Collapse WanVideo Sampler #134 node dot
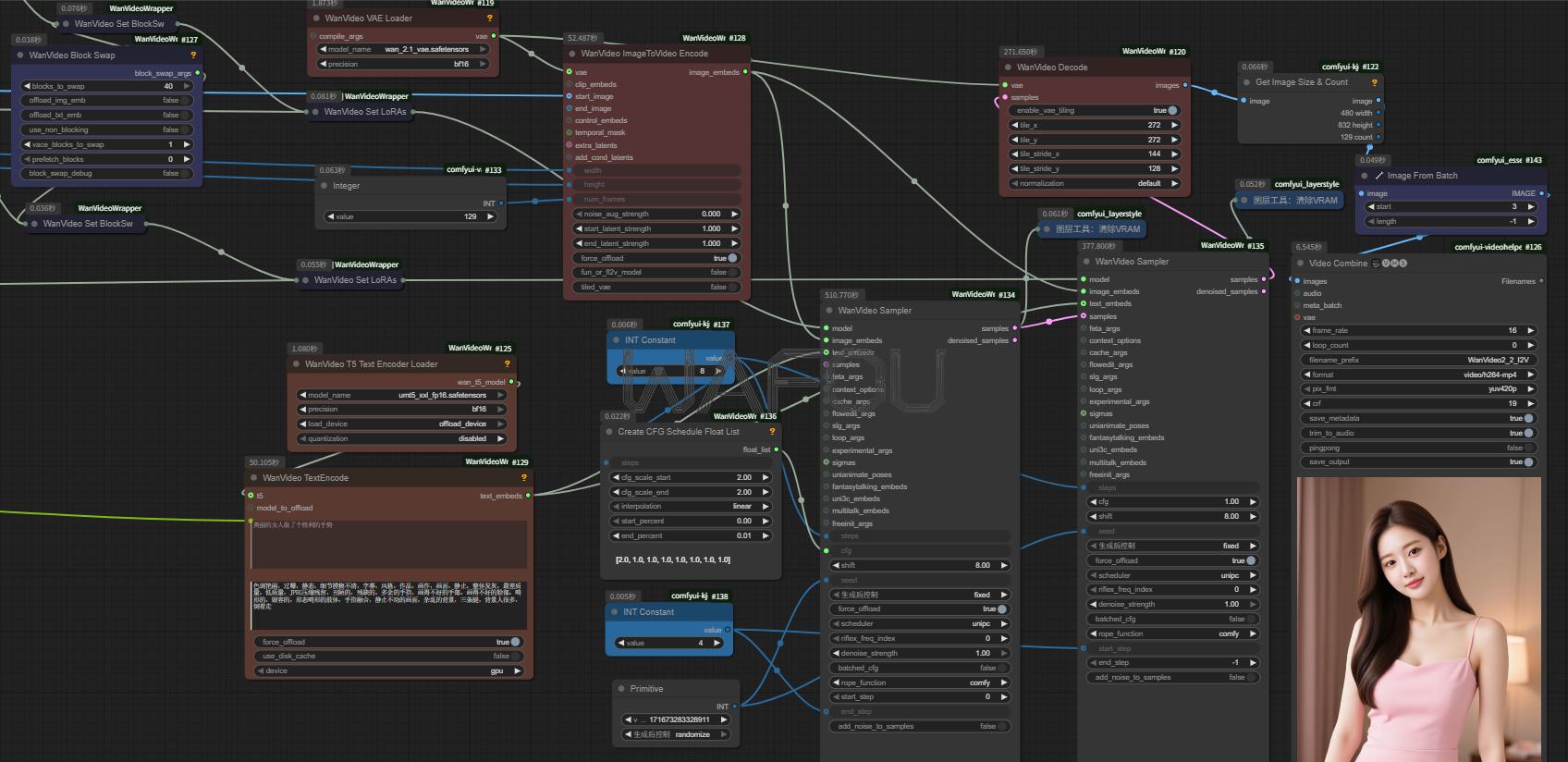1568x762 pixels. point(830,311)
